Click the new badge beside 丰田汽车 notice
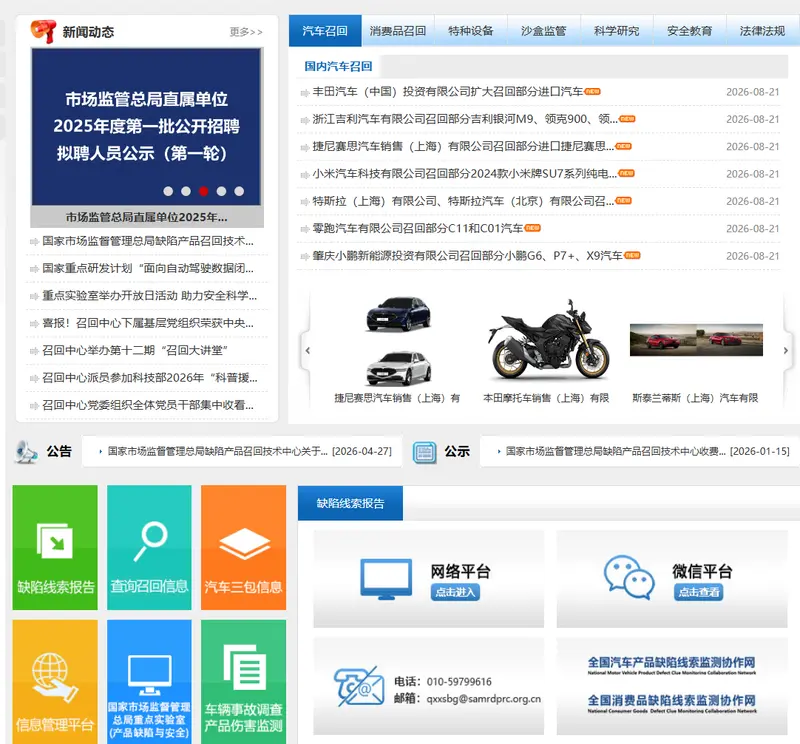 pyautogui.click(x=592, y=91)
